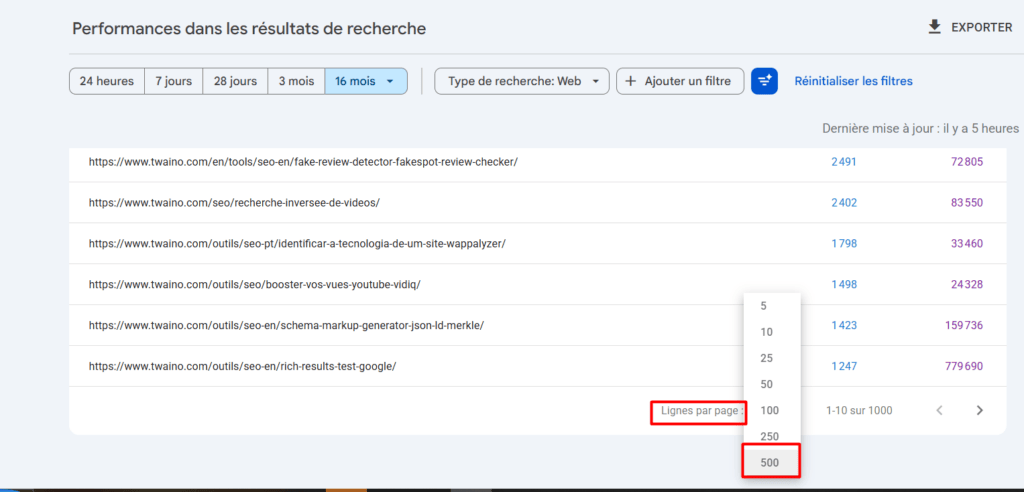Click the 1-10 sur 1000 pagination text
The height and width of the screenshot is (492, 1024).
(x=859, y=410)
